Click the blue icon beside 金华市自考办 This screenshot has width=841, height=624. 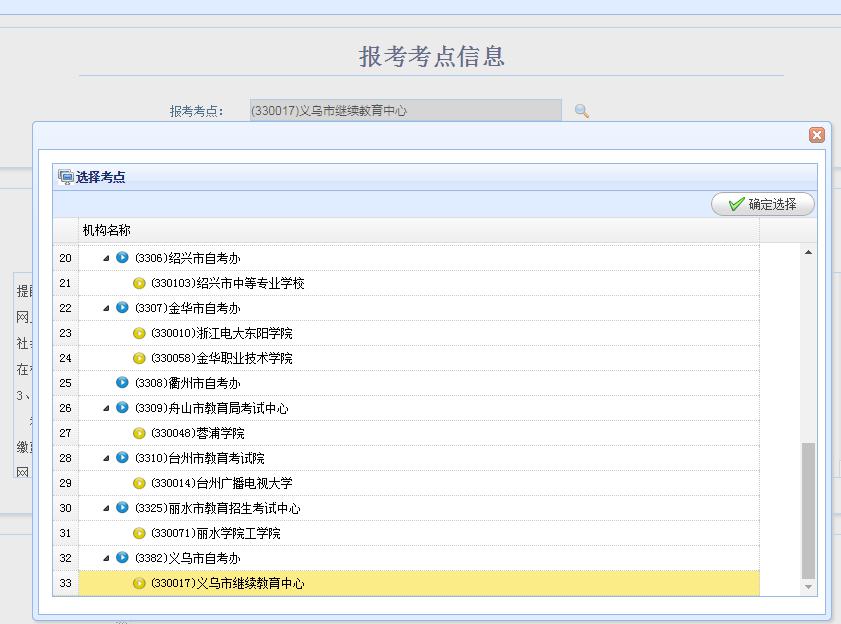122,308
